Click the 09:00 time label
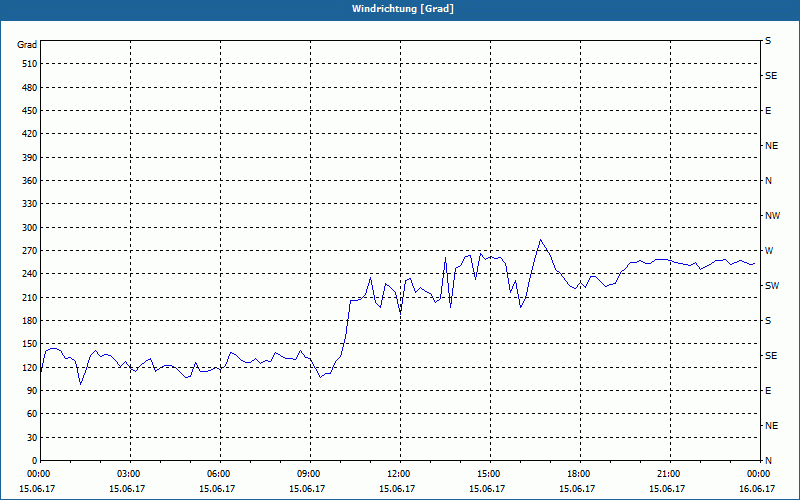This screenshot has height=500, width=800. [x=310, y=474]
